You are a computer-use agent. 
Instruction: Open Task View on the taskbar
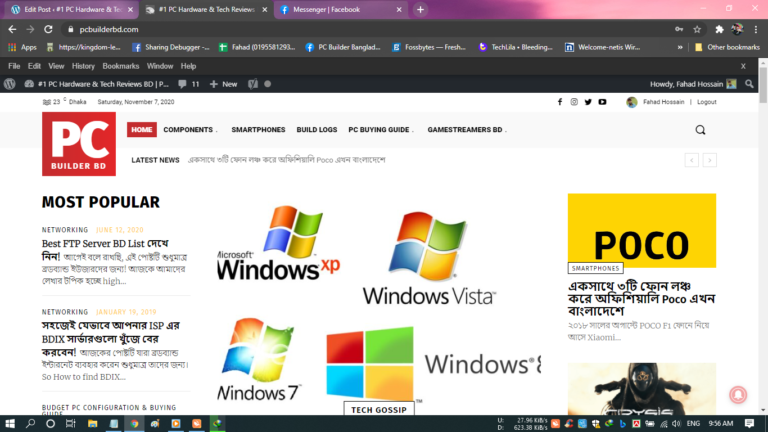point(71,424)
